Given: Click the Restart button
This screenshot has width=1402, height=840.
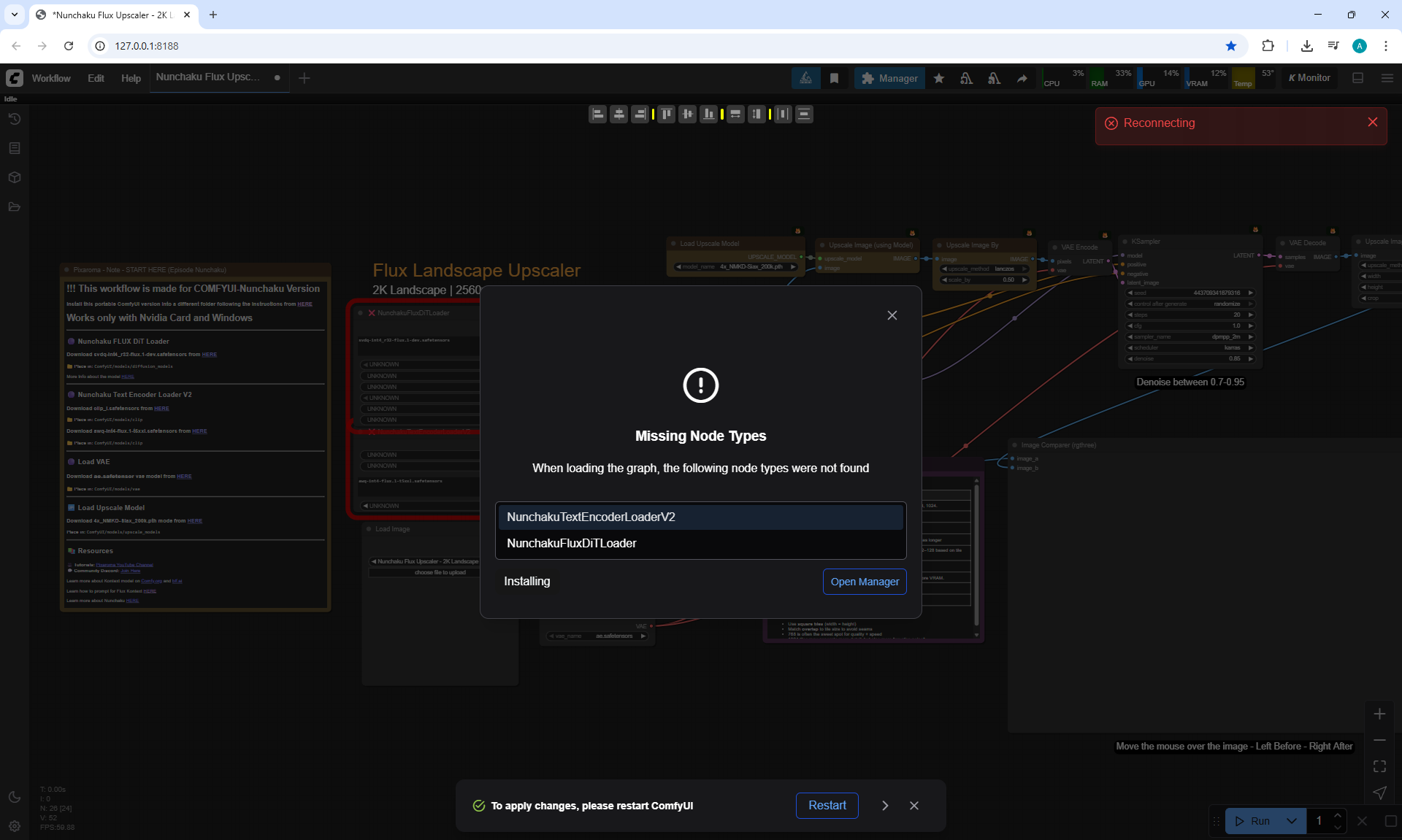Looking at the screenshot, I should click(827, 806).
